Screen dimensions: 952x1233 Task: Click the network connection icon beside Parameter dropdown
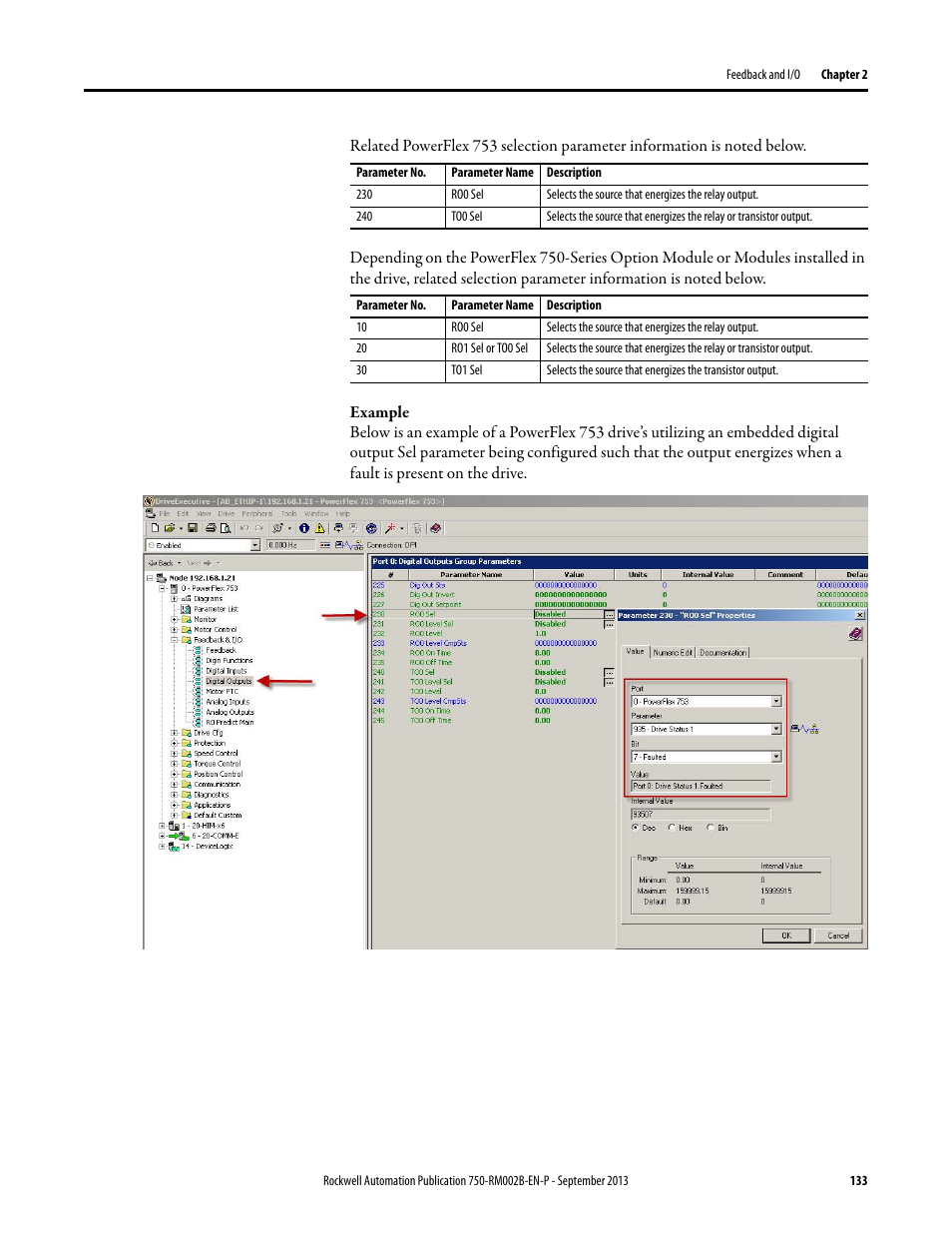[x=805, y=730]
